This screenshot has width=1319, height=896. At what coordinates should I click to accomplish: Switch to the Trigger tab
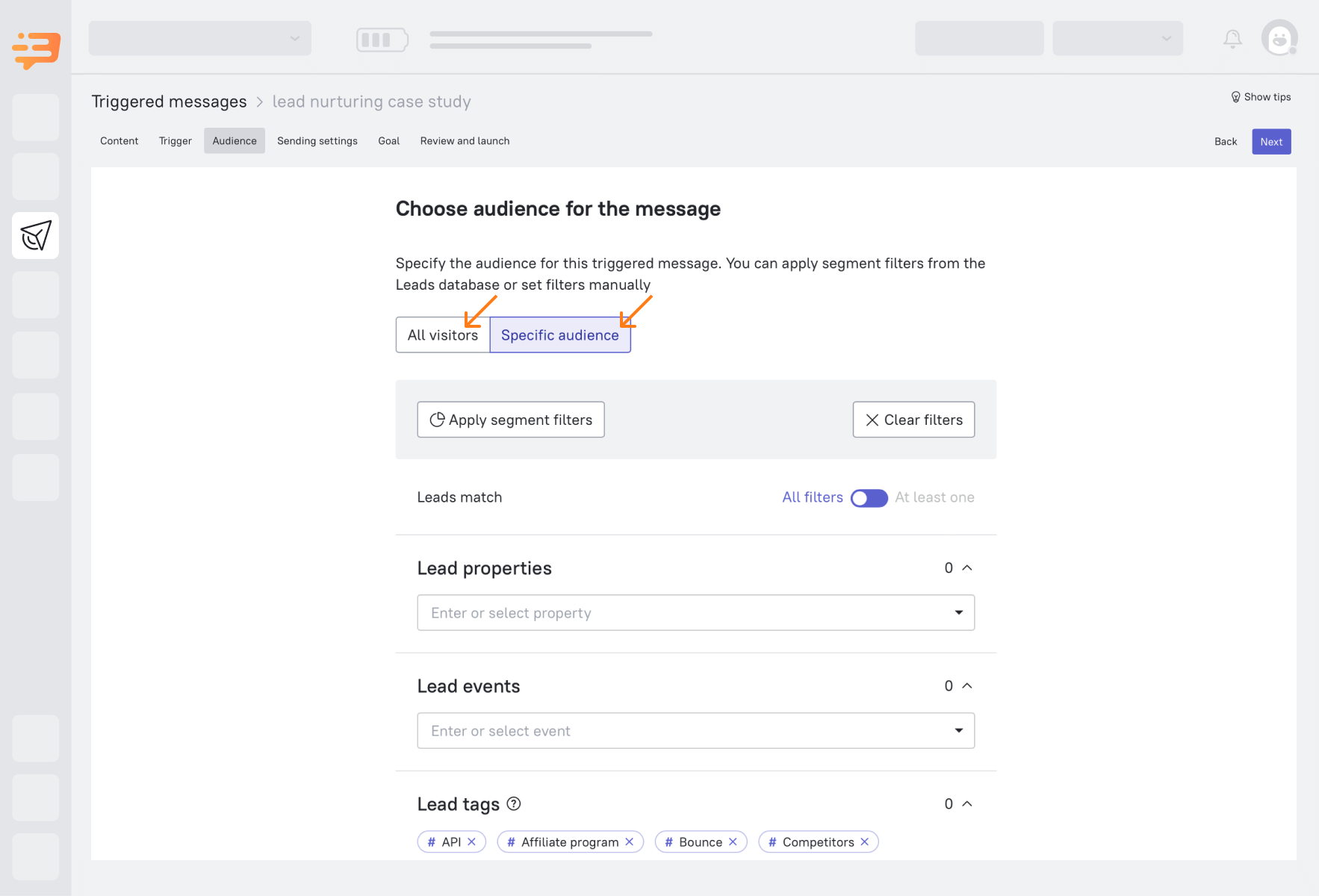[x=175, y=140]
